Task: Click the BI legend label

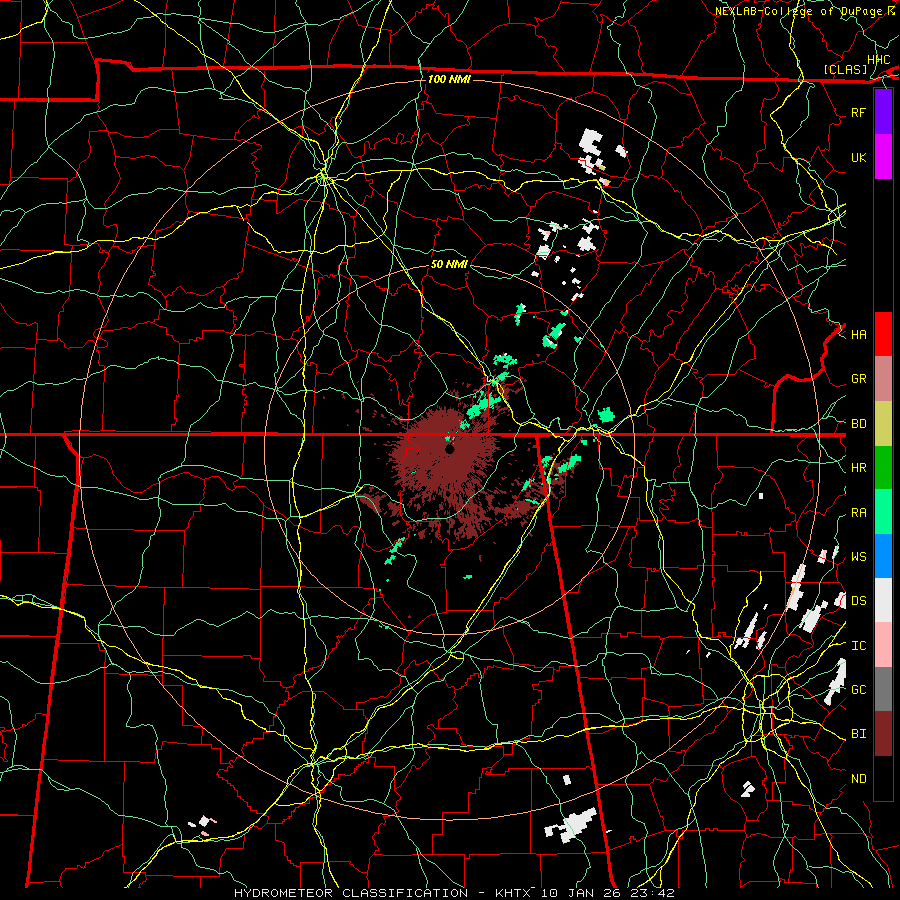Action: click(x=858, y=734)
